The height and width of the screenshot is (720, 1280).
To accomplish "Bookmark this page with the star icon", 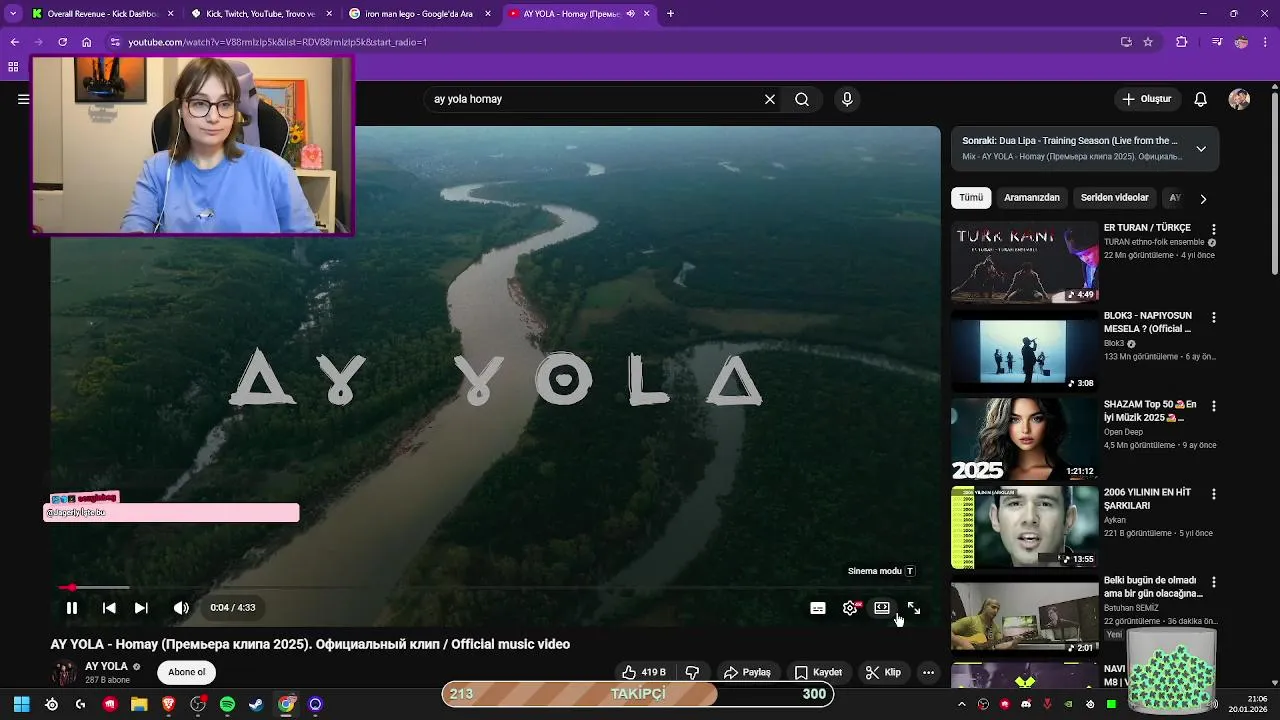I will 1148,42.
